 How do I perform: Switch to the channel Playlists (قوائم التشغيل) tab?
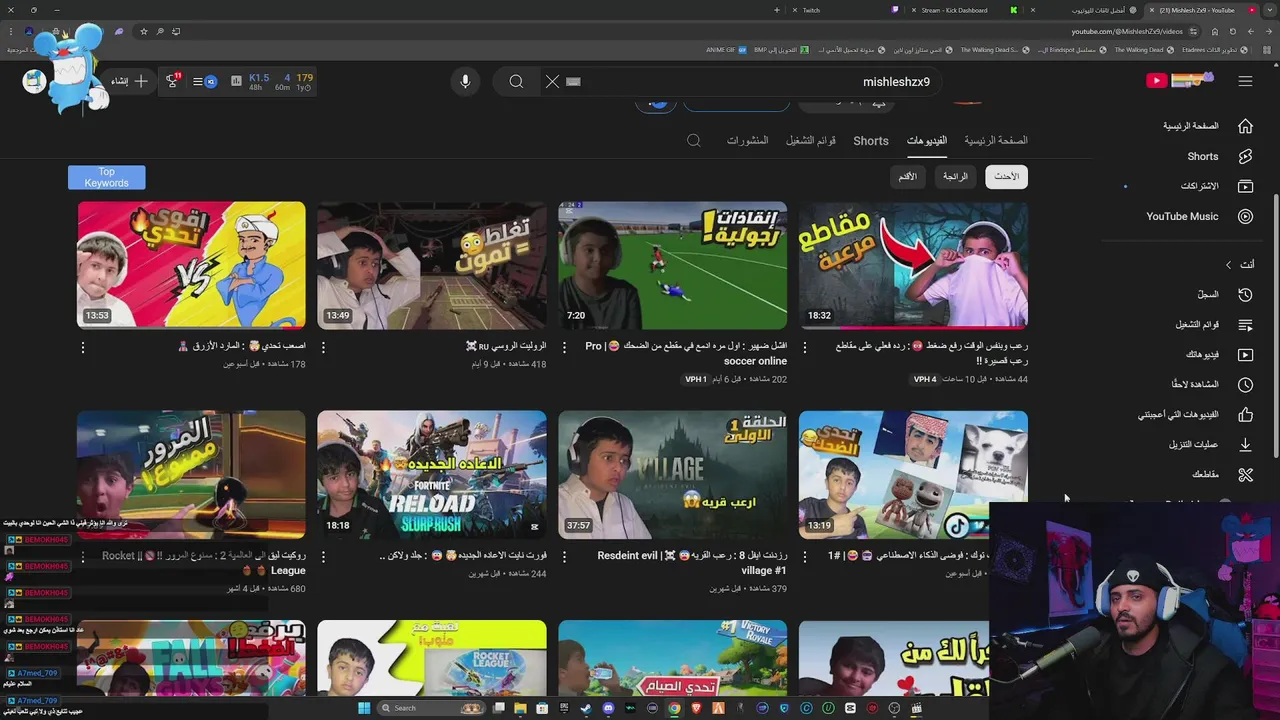tap(811, 141)
